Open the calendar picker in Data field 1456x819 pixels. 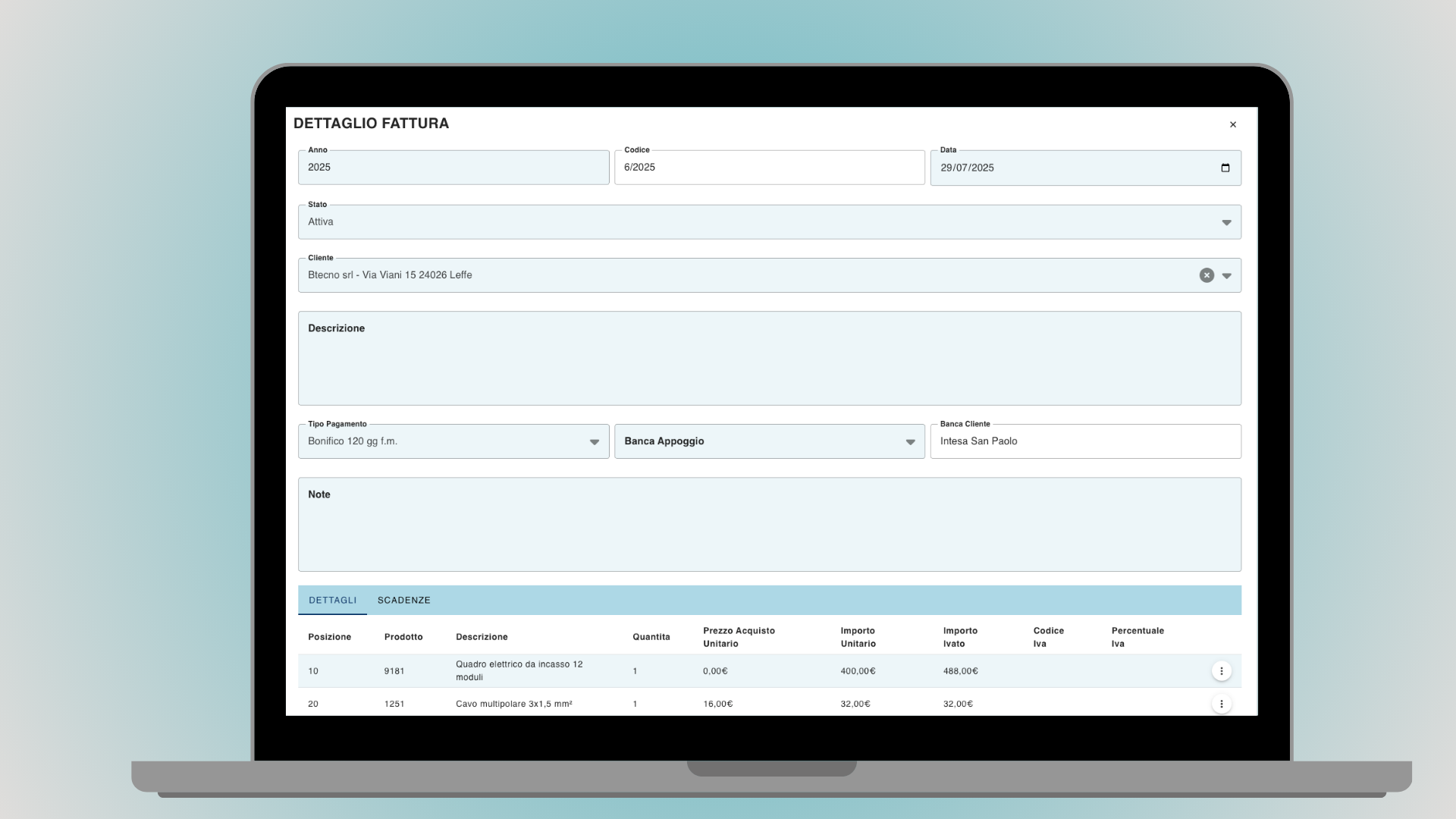click(x=1225, y=168)
